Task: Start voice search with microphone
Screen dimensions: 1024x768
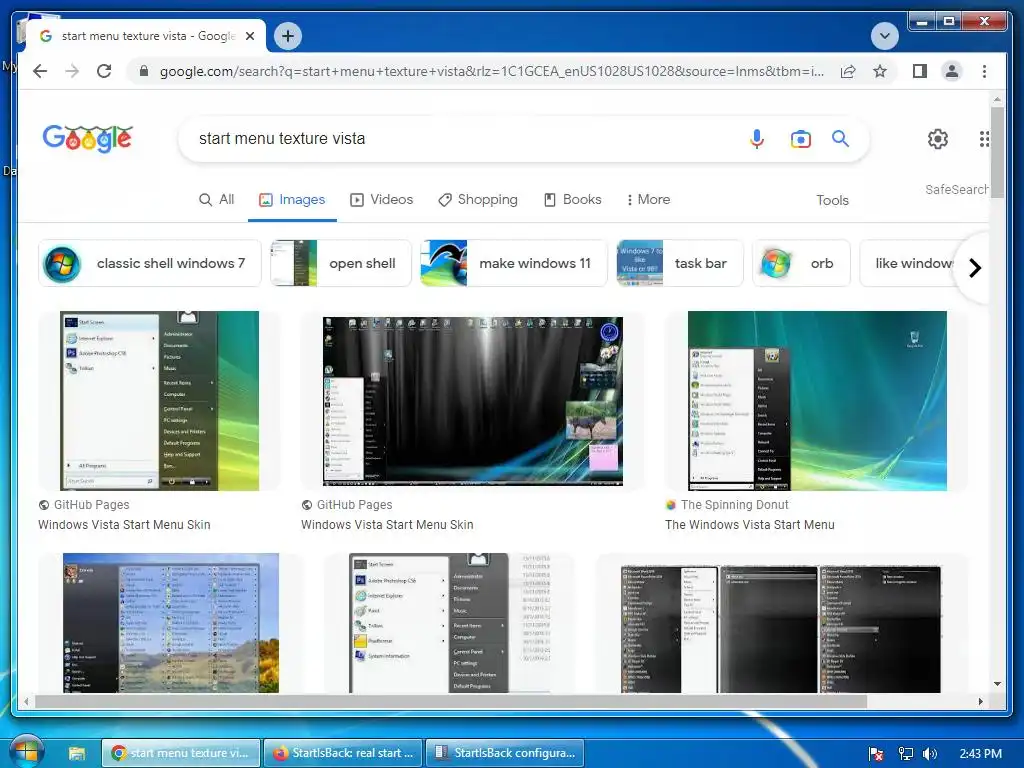Action: coord(757,138)
